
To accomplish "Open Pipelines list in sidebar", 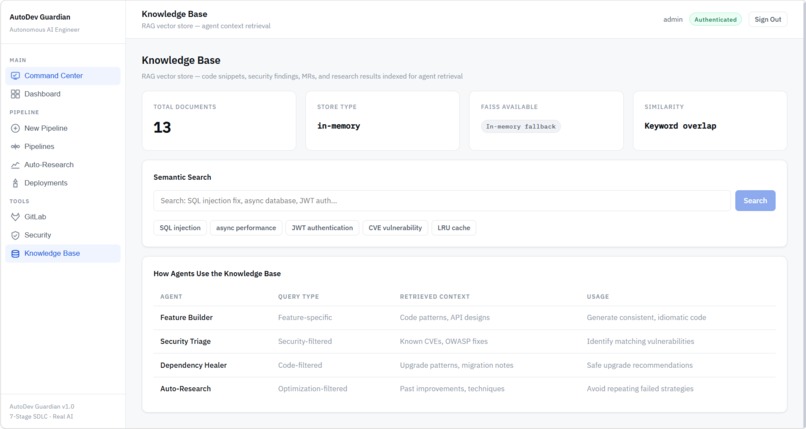I will (63, 146).
